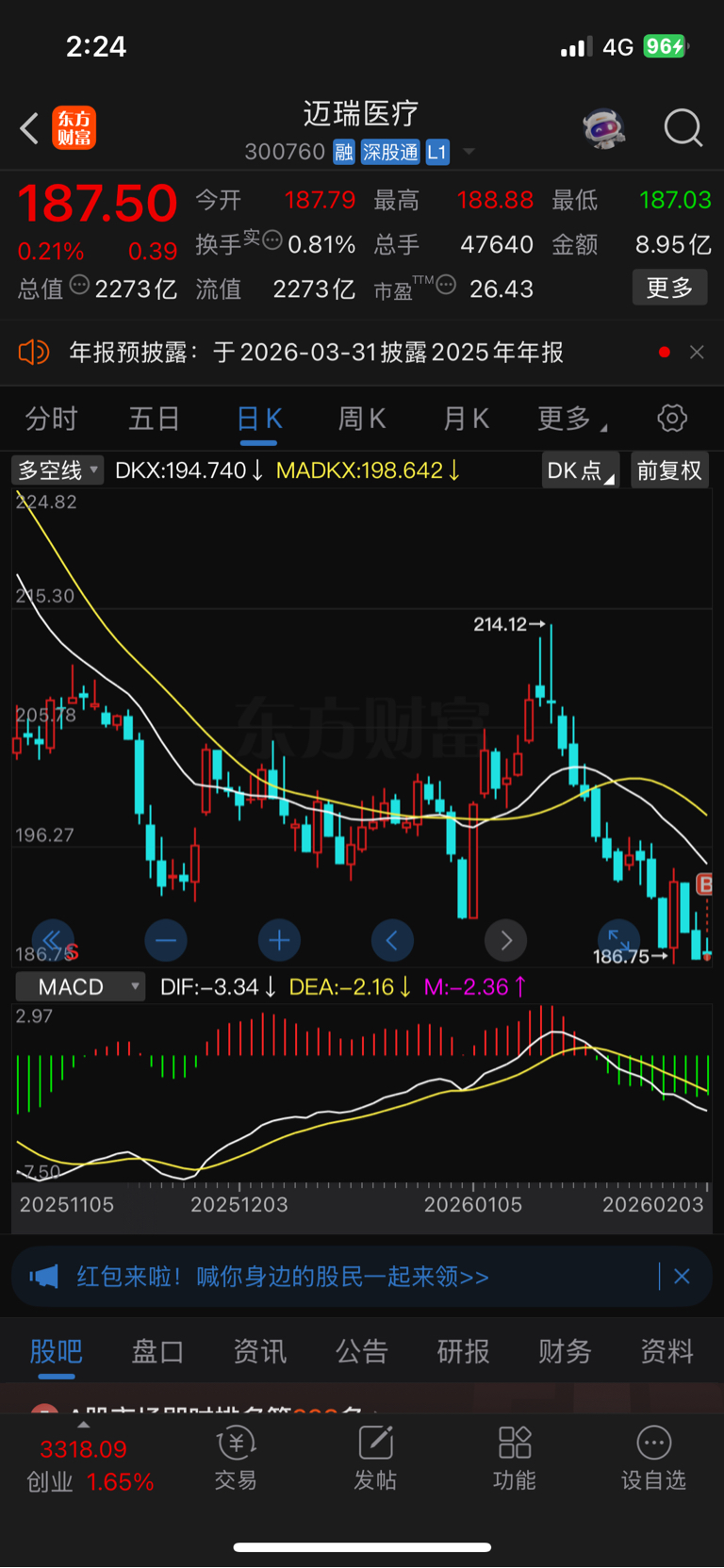Tap the megaphone icon in red-packet banner
This screenshot has width=724, height=1568.
pyautogui.click(x=43, y=1277)
